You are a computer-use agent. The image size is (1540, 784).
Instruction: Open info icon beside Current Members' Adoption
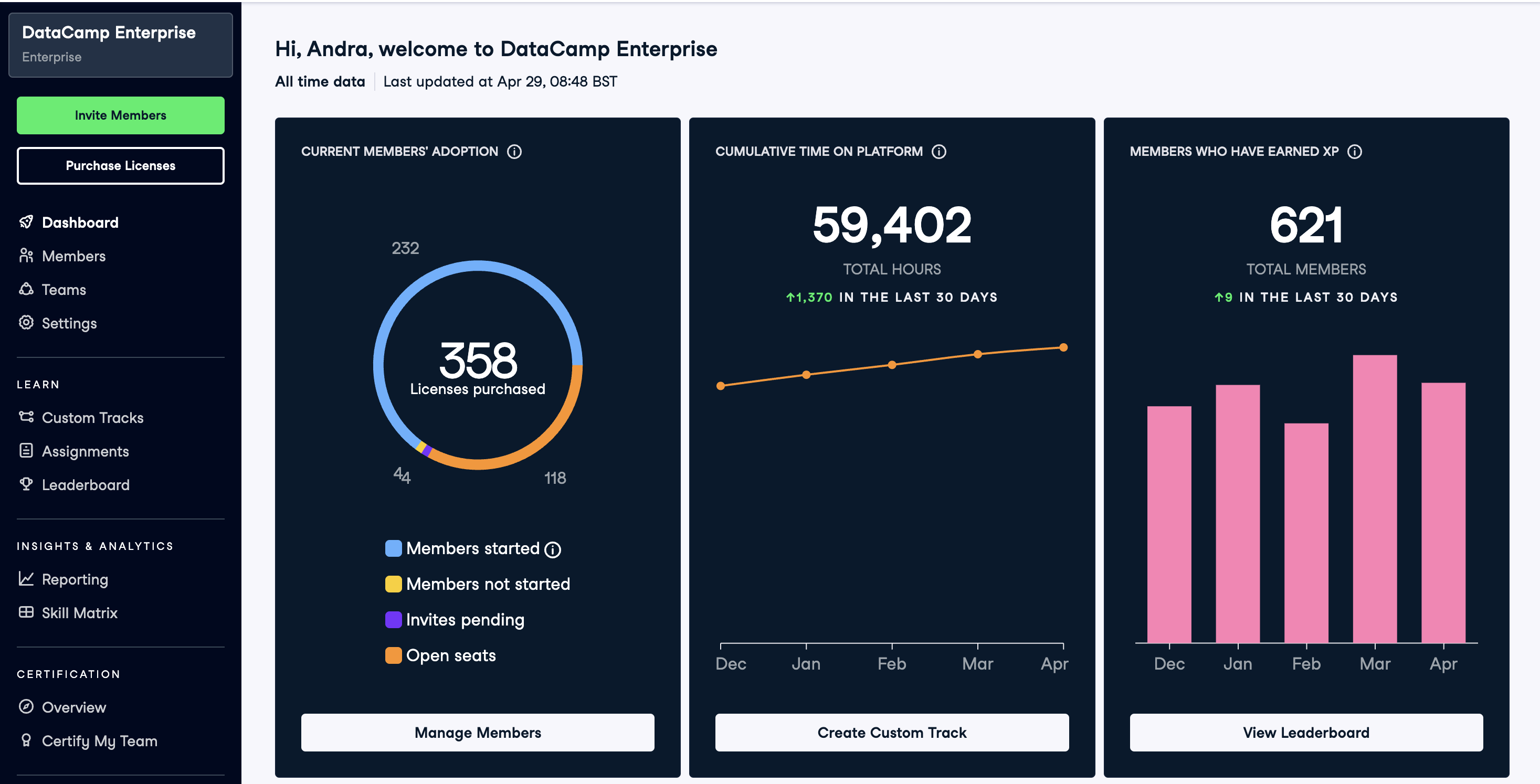(514, 152)
